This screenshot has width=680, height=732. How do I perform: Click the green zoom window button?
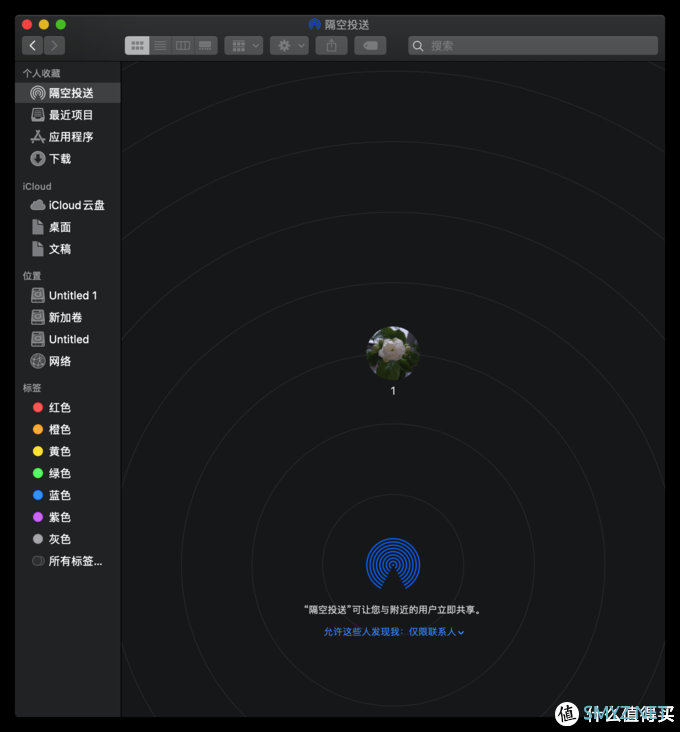pos(61,24)
